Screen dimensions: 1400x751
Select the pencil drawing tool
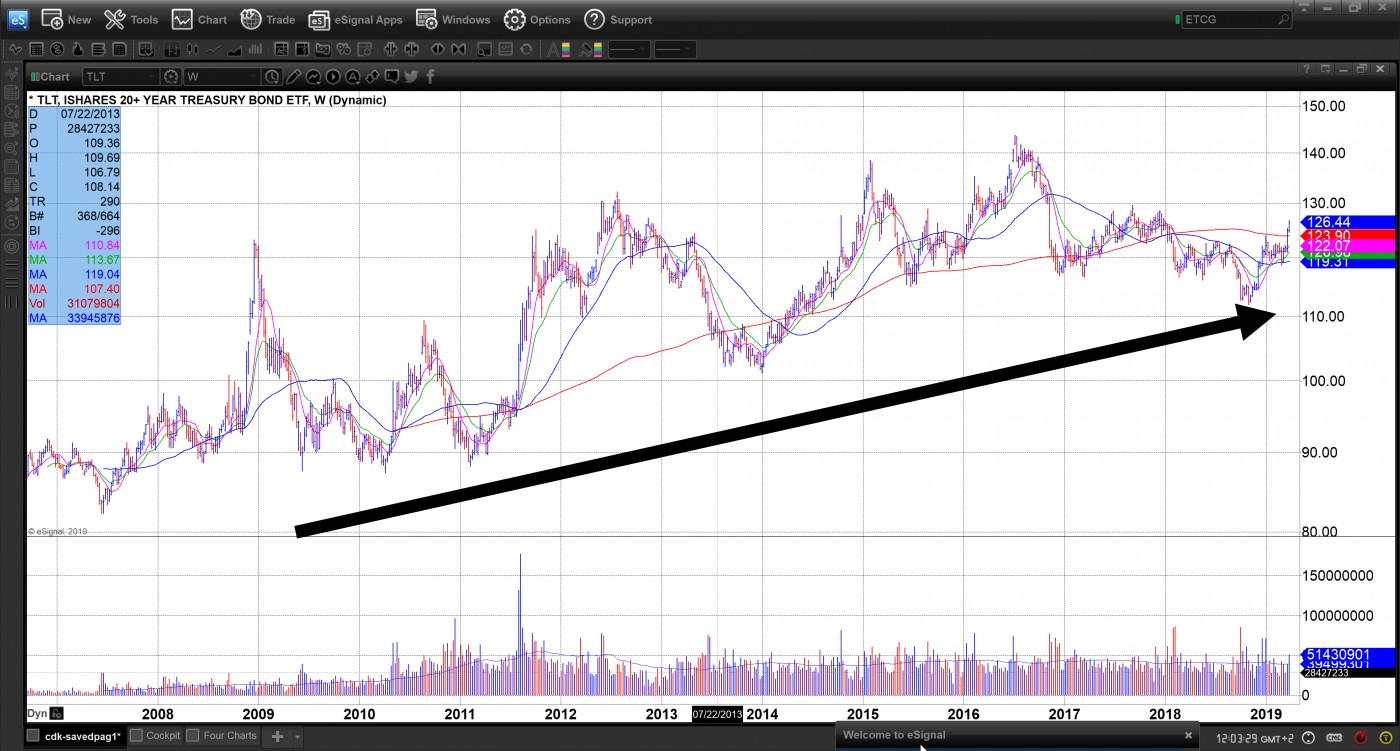293,76
